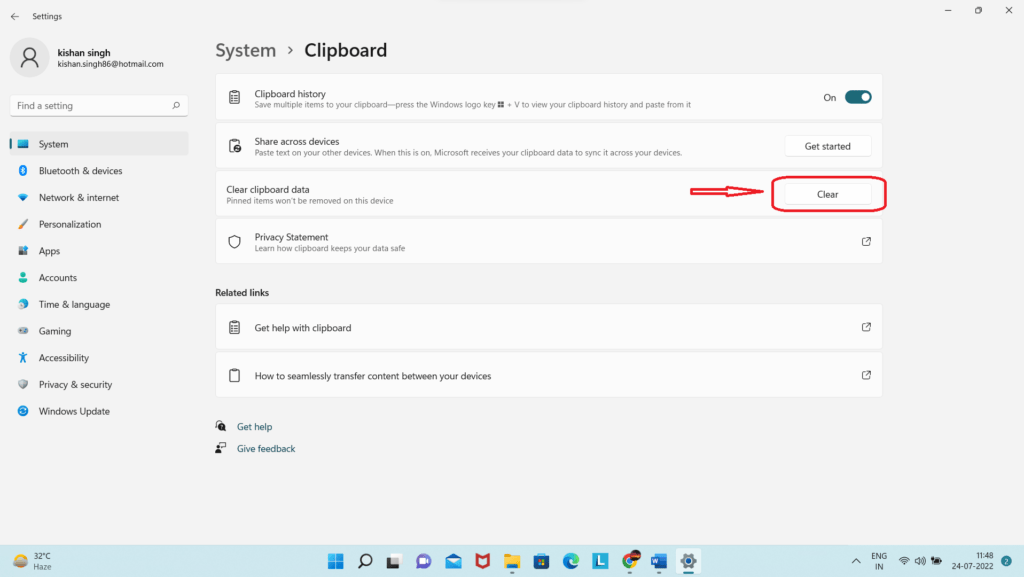Screen dimensions: 1024x577
Task: Click the battery tray icon
Action: (x=936, y=561)
